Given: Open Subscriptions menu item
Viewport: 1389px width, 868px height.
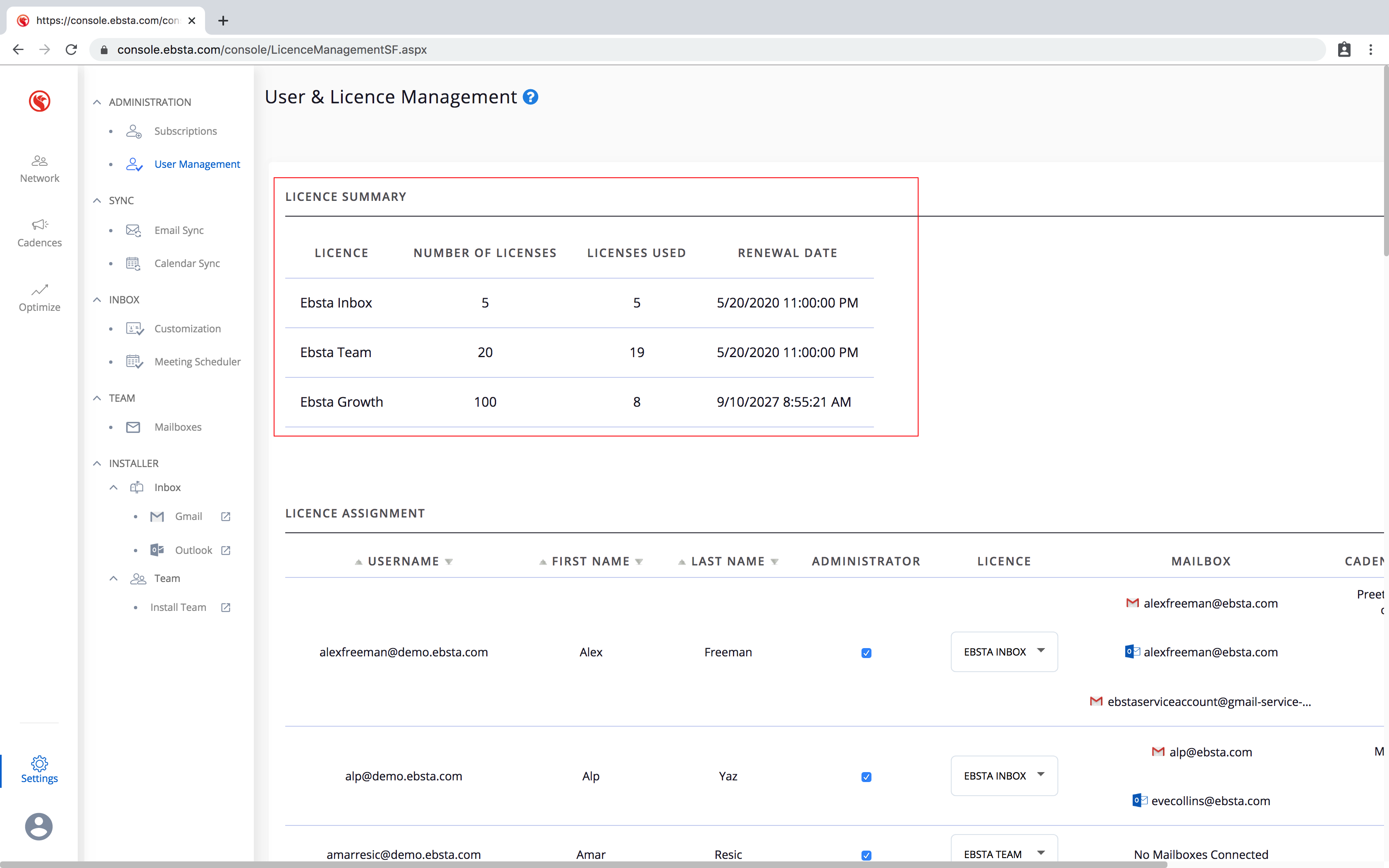Looking at the screenshot, I should [185, 131].
